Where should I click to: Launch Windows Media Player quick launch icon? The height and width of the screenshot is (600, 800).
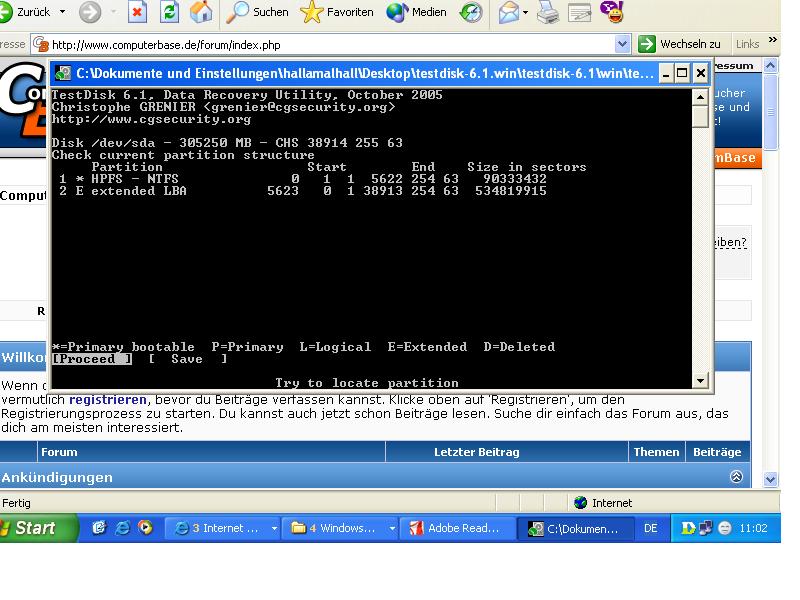pos(145,528)
